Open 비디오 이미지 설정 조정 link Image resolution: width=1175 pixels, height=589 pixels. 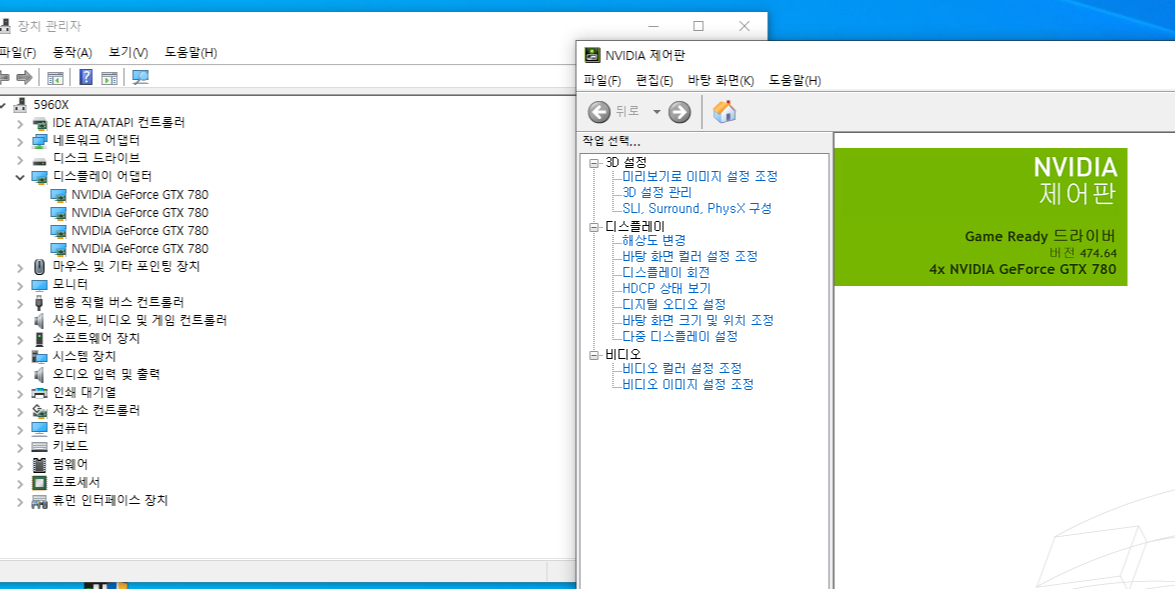pyautogui.click(x=688, y=384)
